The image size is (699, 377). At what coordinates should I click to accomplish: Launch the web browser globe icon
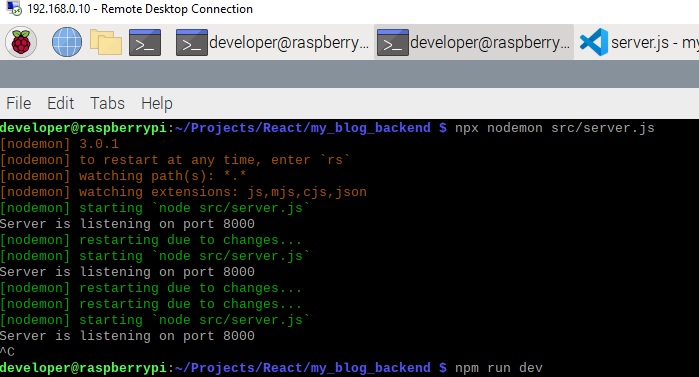tap(67, 42)
